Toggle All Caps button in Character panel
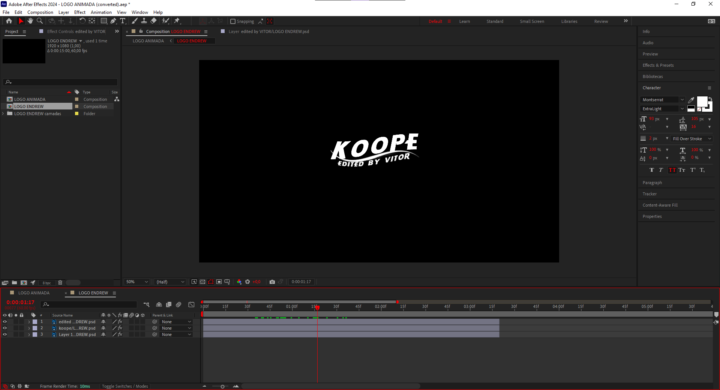The width and height of the screenshot is (720, 390). 672,170
